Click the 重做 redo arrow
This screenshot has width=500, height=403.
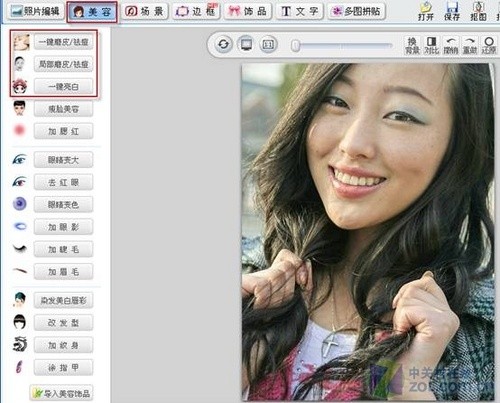470,46
